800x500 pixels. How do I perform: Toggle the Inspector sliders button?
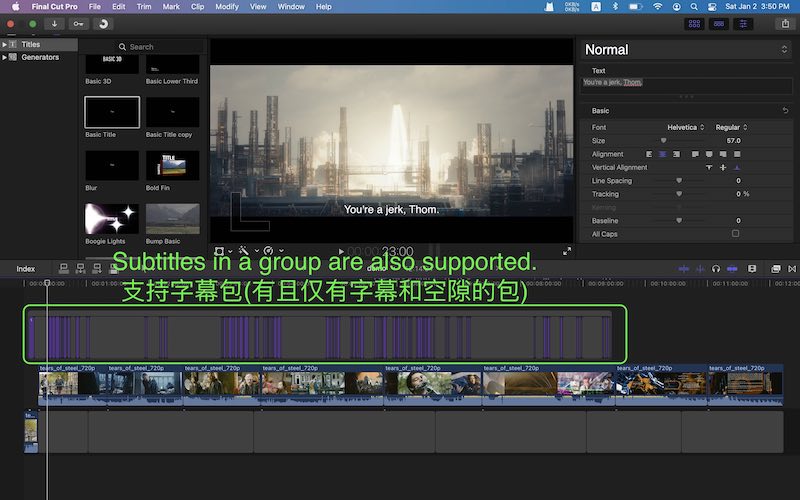743,23
